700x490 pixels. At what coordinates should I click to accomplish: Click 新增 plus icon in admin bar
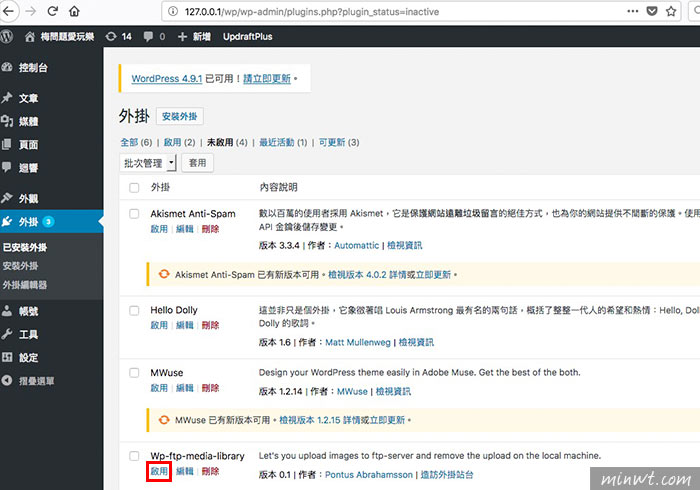[x=182, y=37]
